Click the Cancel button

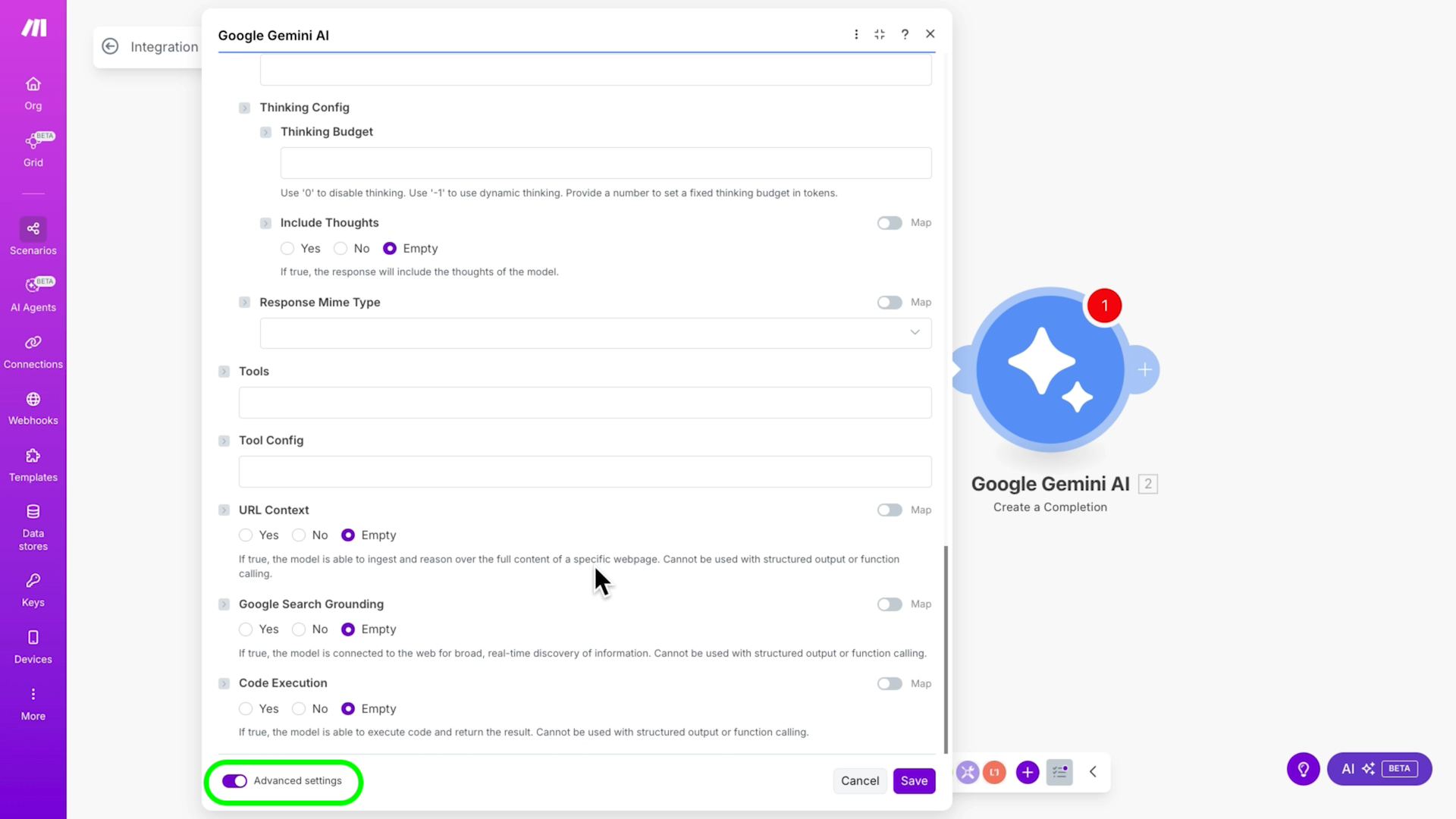(860, 781)
